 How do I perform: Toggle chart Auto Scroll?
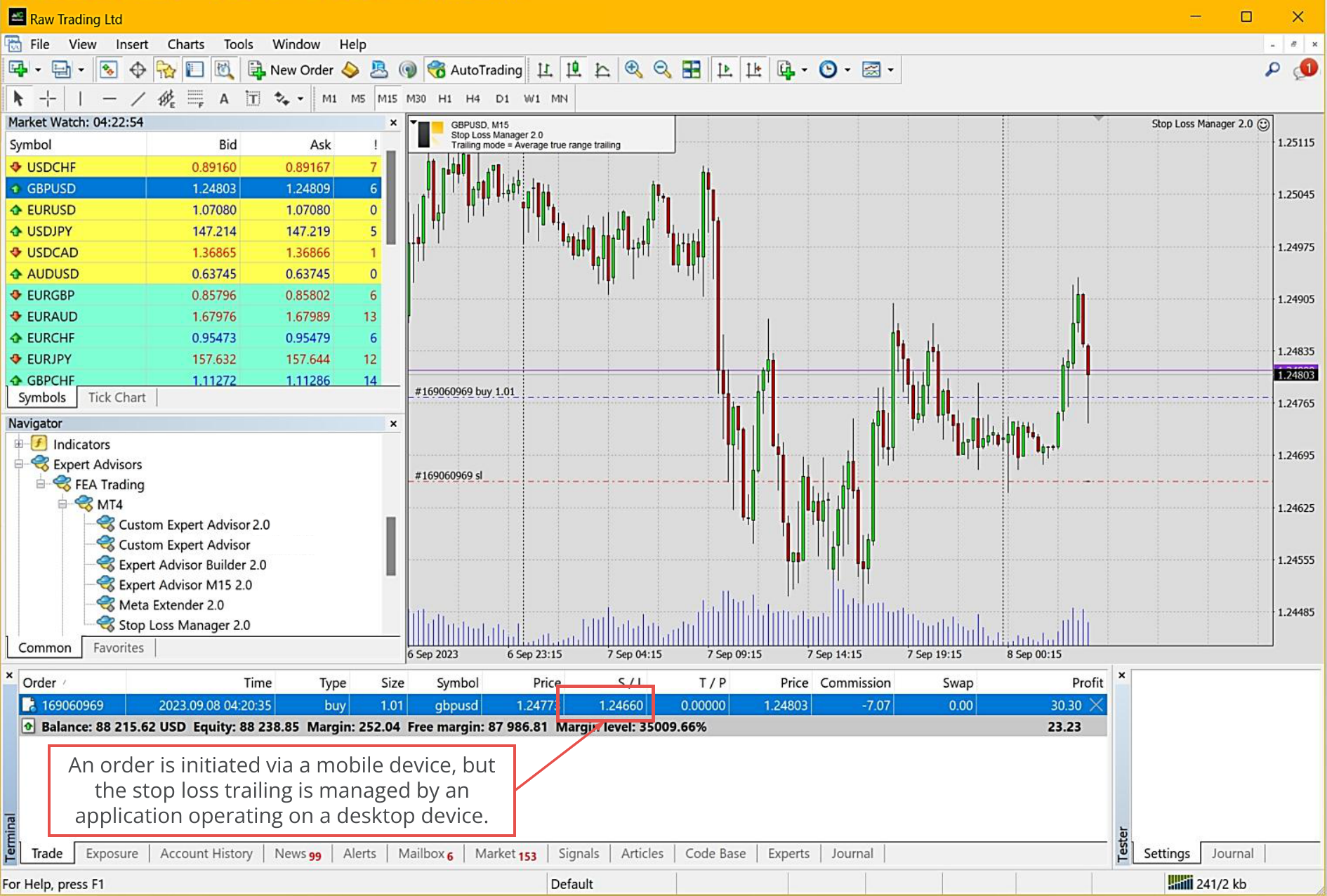725,70
